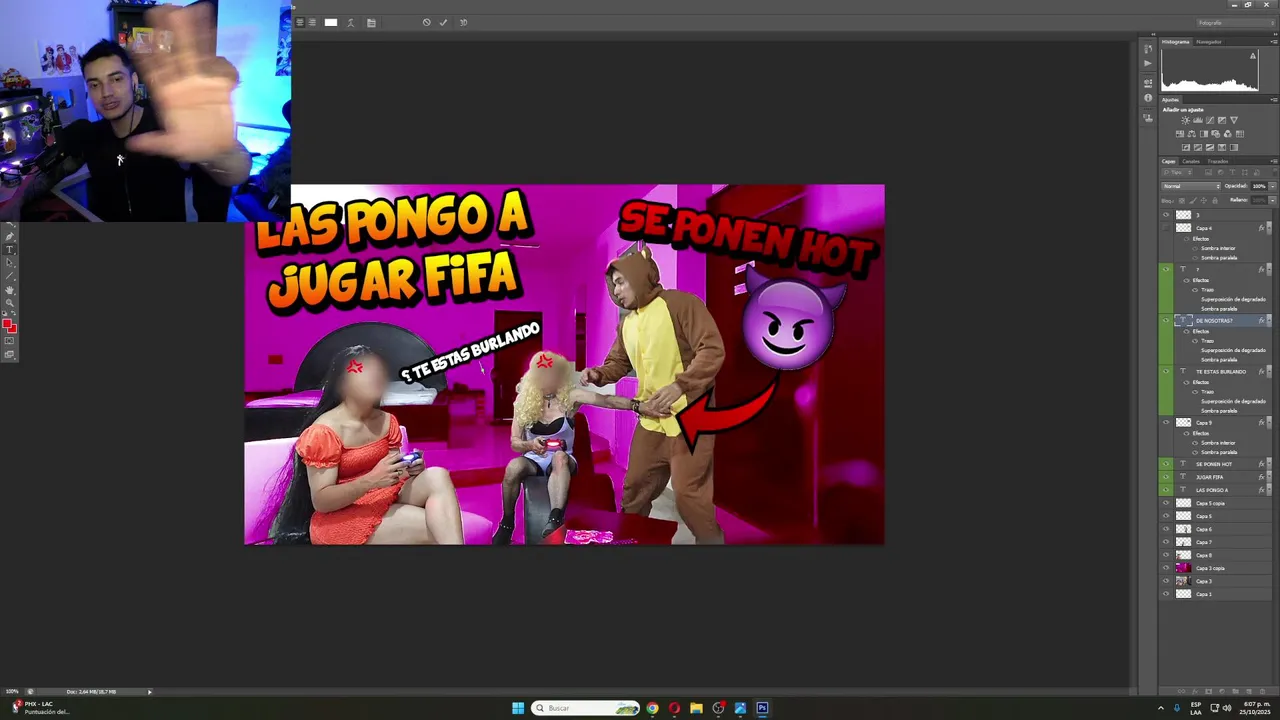The width and height of the screenshot is (1280, 720).
Task: Switch to the Capas tab
Action: pos(1168,161)
